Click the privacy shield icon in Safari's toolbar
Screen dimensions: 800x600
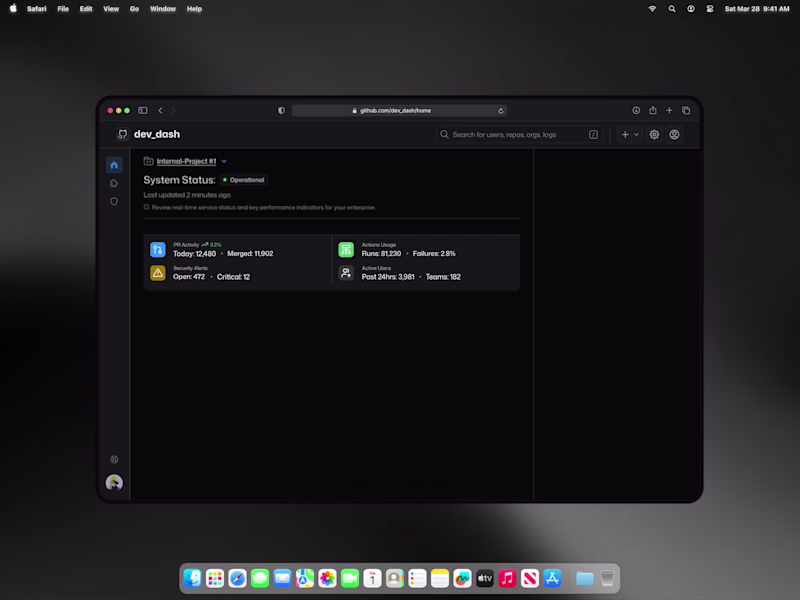(281, 110)
